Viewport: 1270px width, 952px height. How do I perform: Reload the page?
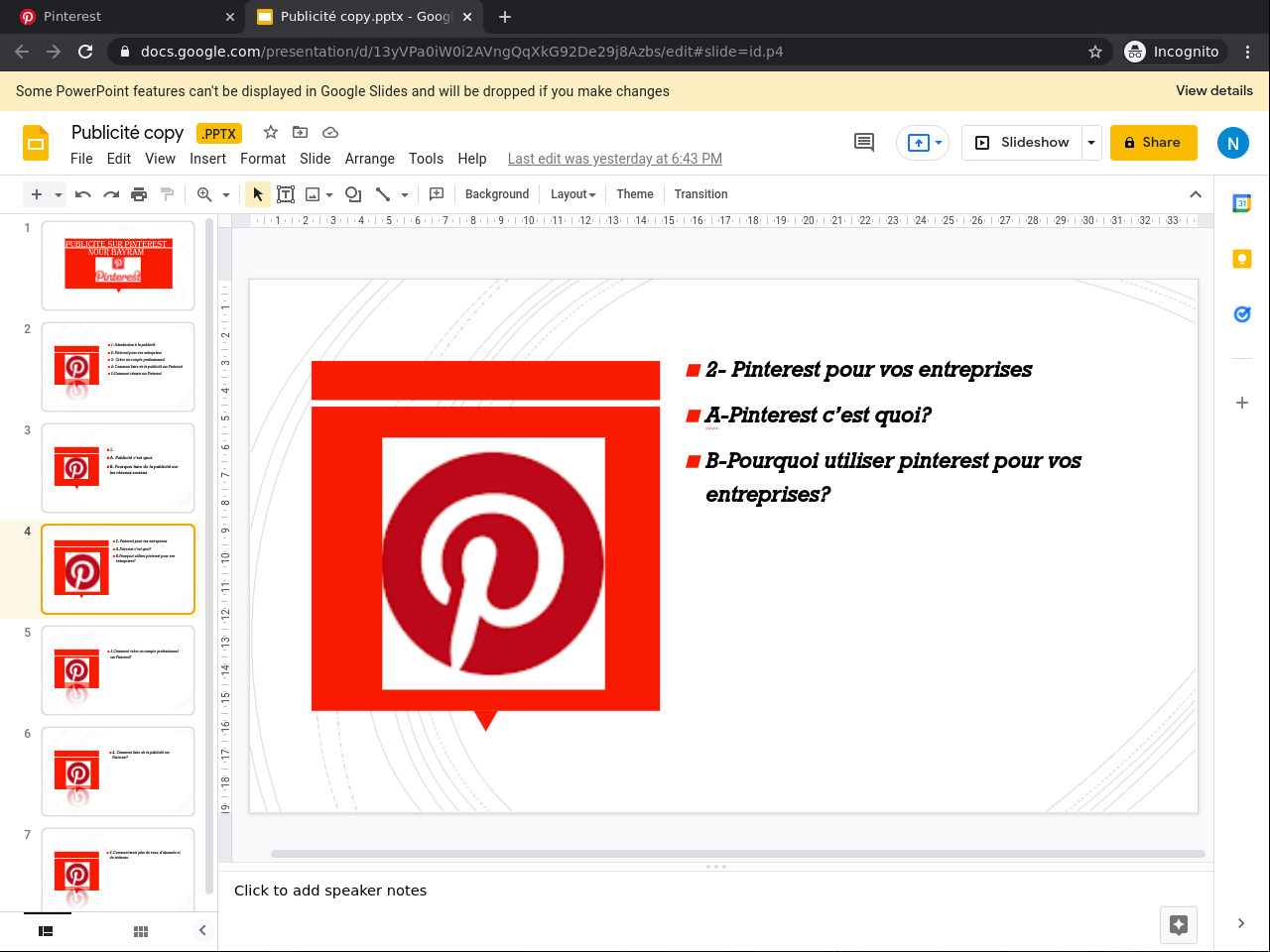coord(85,52)
